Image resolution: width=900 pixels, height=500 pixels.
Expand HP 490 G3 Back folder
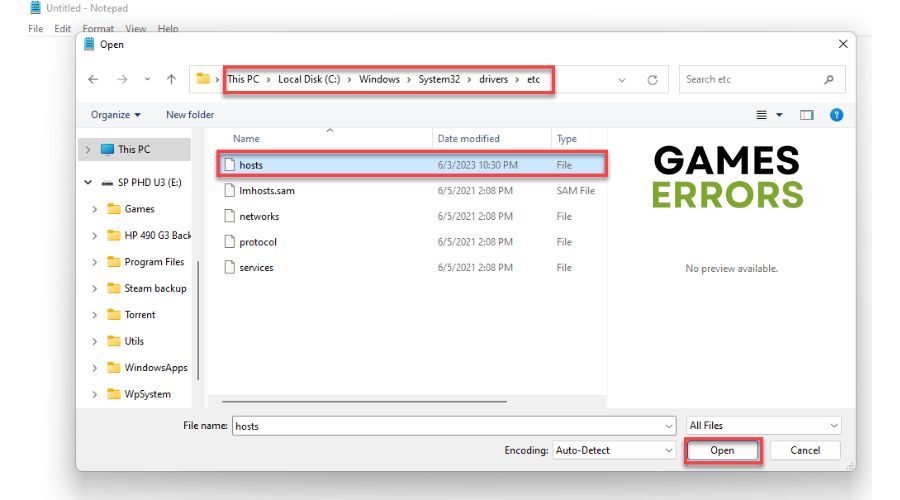click(x=95, y=236)
